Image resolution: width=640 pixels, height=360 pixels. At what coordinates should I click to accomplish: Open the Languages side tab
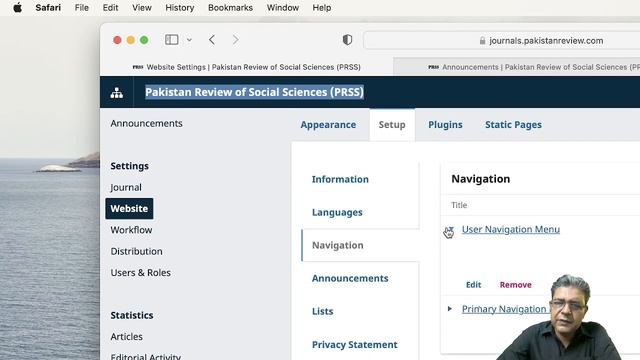point(337,212)
